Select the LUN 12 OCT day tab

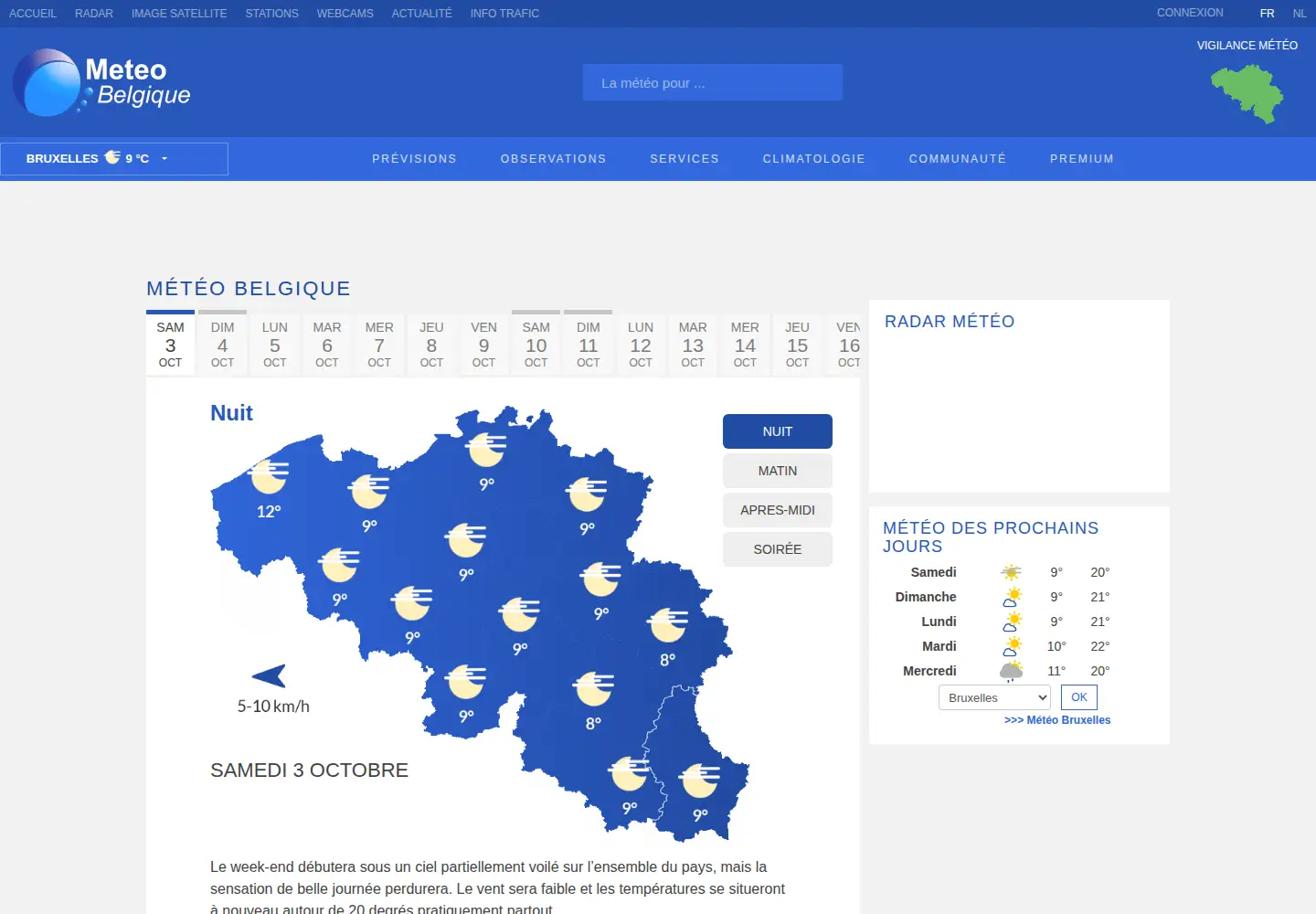[x=641, y=344]
